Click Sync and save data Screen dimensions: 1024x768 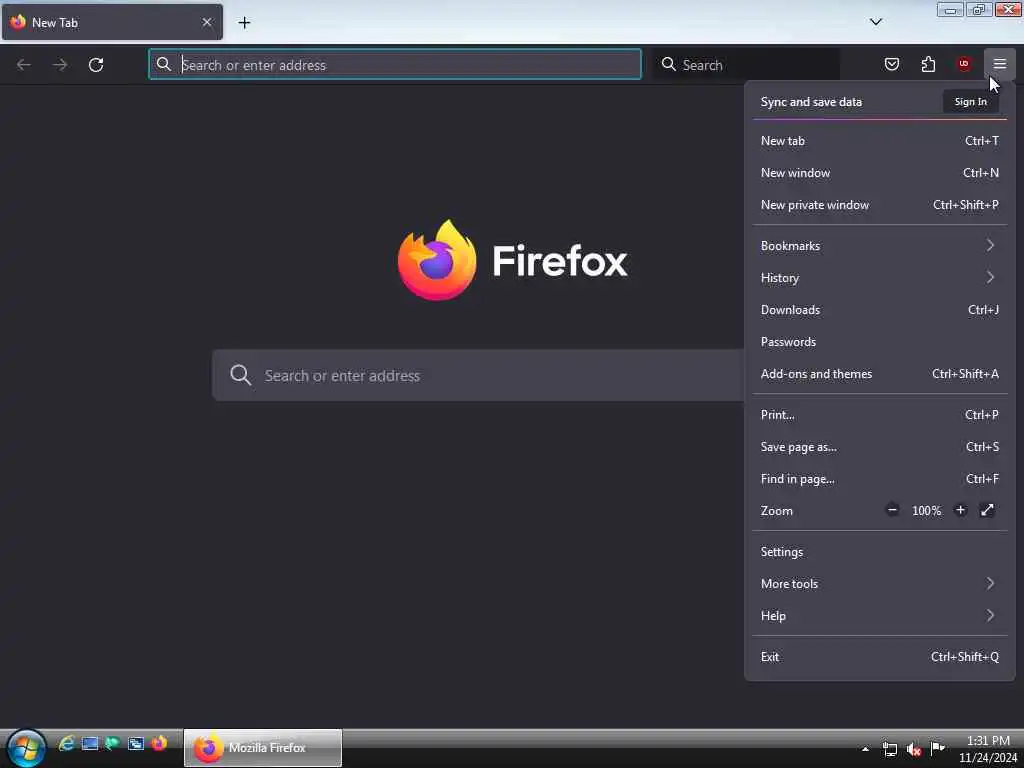811,102
